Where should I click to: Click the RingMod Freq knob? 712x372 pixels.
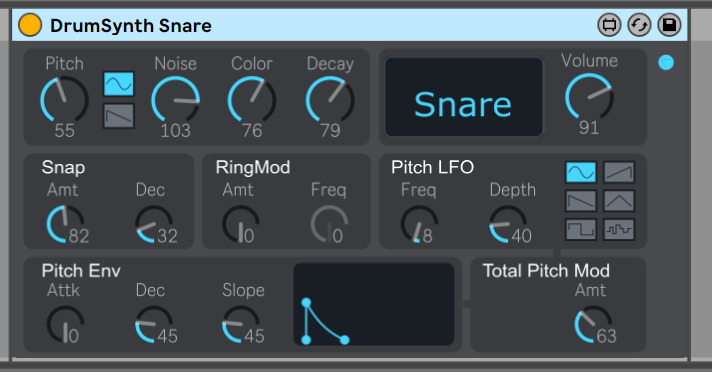tap(329, 224)
